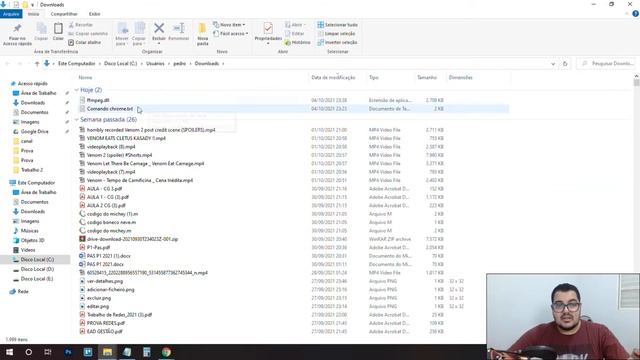Click the Copiar ribbon icon
This screenshot has width=640, height=360.
tap(41, 29)
